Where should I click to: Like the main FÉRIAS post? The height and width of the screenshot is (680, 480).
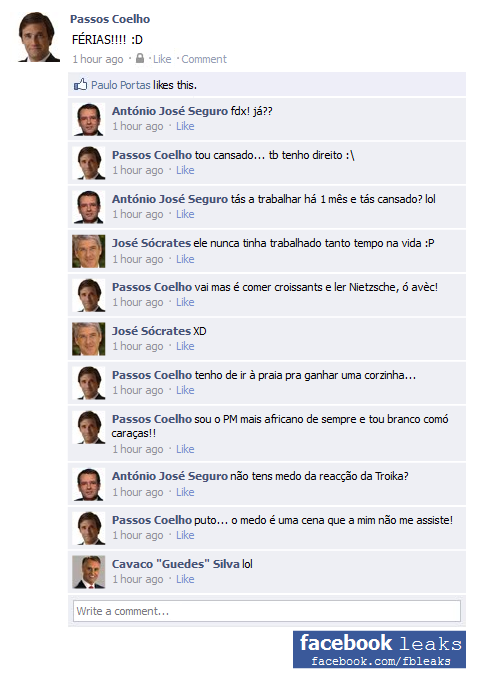pos(162,59)
